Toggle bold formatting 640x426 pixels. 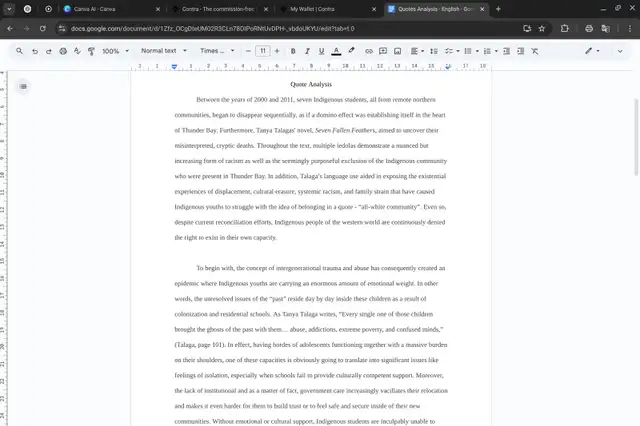point(293,51)
